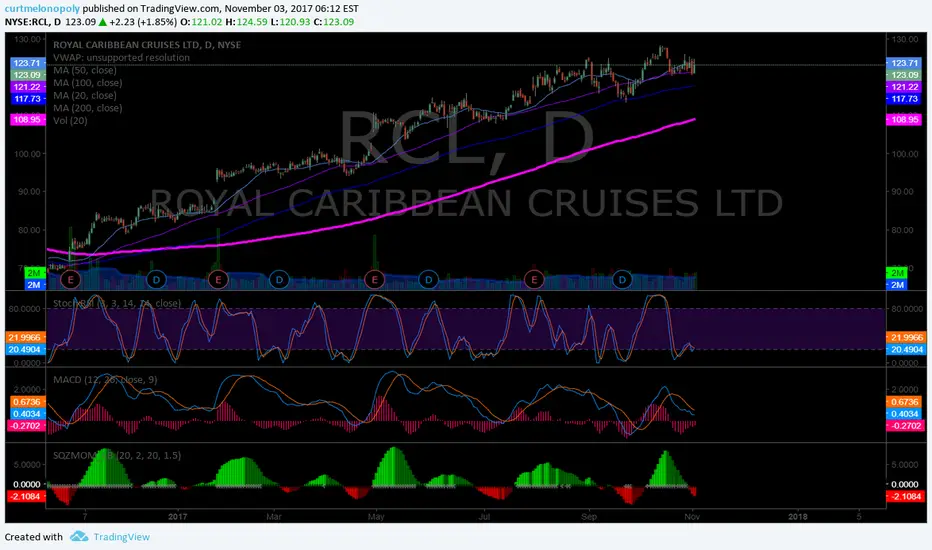Open the TradingView link at the bottom
Image resolution: width=932 pixels, height=550 pixels.
click(121, 537)
